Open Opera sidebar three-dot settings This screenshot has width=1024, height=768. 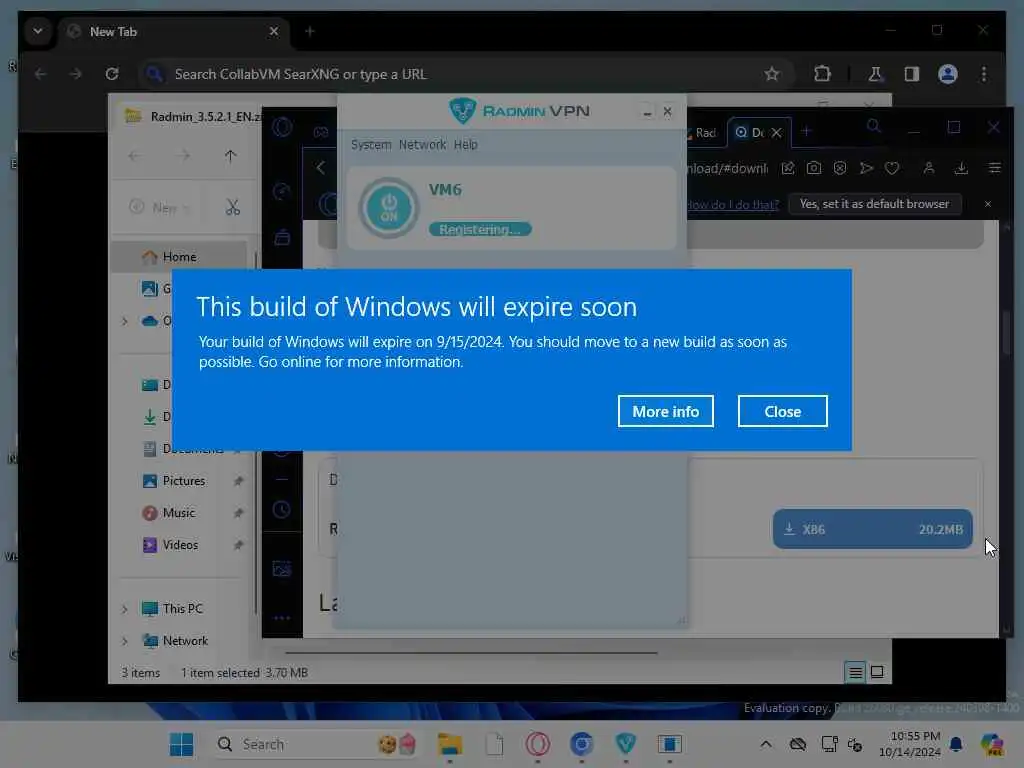pos(281,618)
